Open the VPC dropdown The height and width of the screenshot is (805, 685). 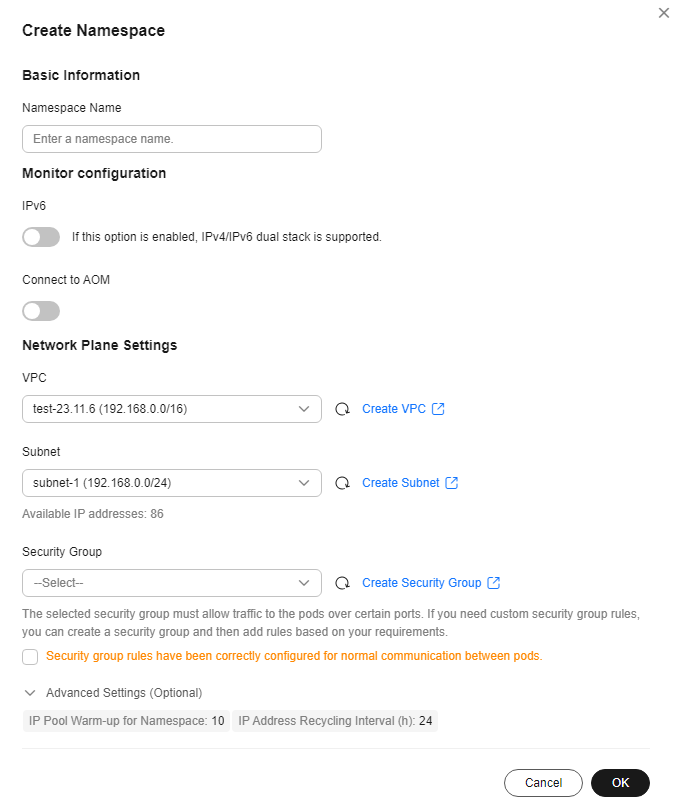[x=172, y=409]
